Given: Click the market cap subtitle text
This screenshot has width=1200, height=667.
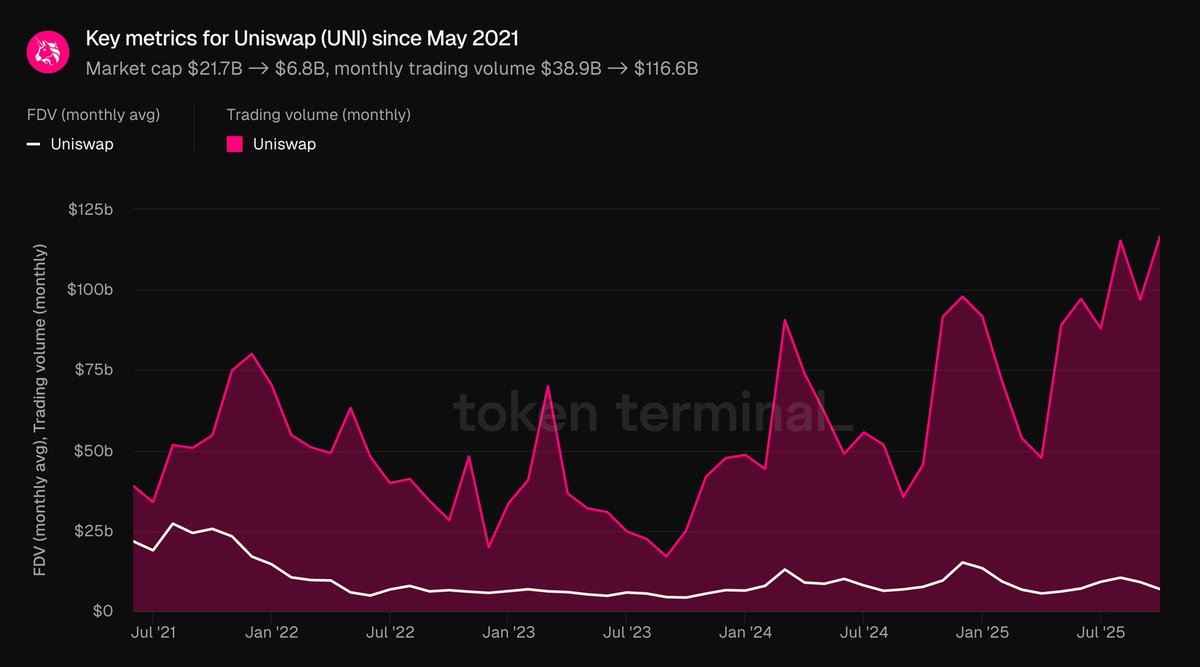Looking at the screenshot, I should pos(392,69).
